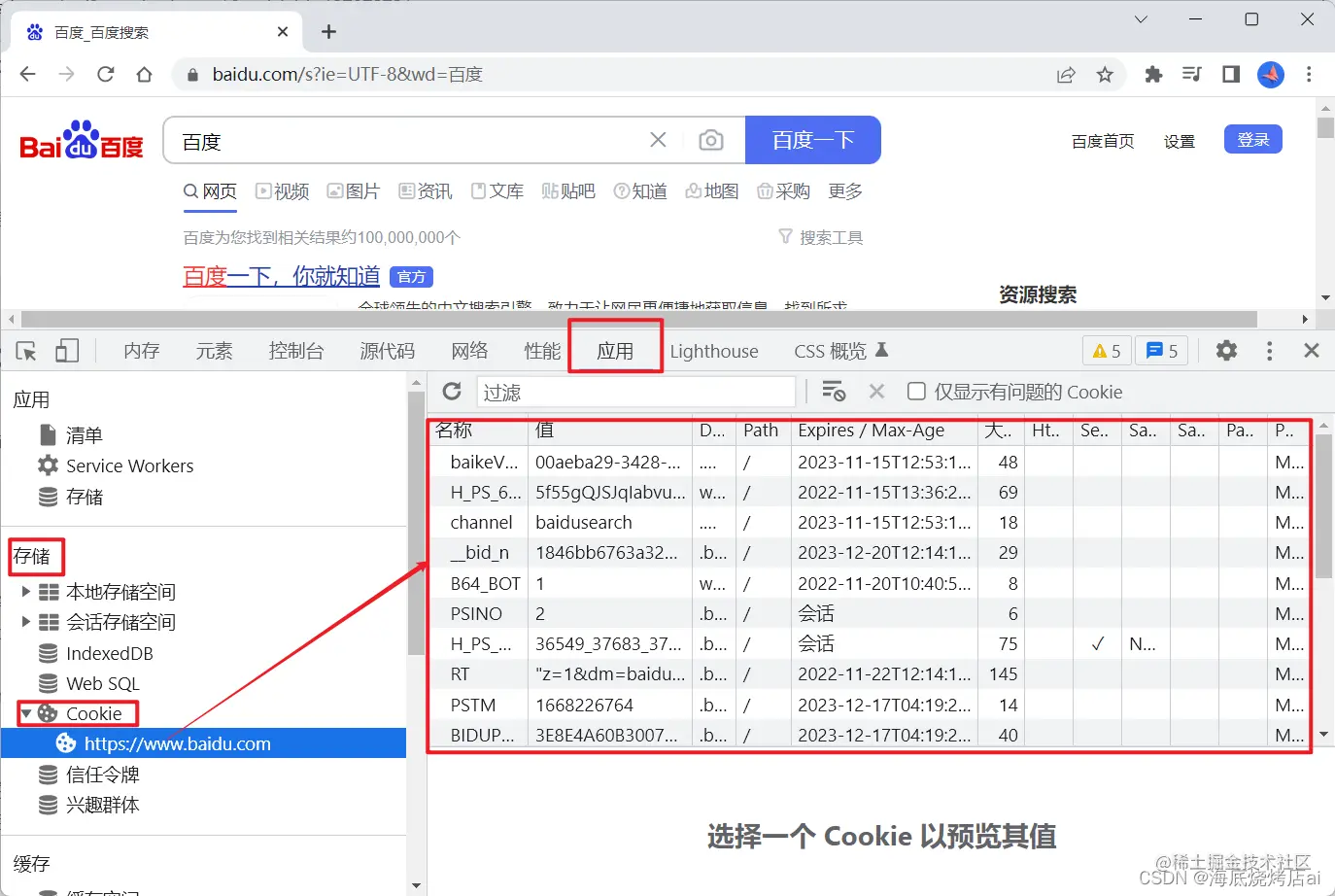Refresh the cookies list with reload icon
The image size is (1335, 896).
[451, 392]
